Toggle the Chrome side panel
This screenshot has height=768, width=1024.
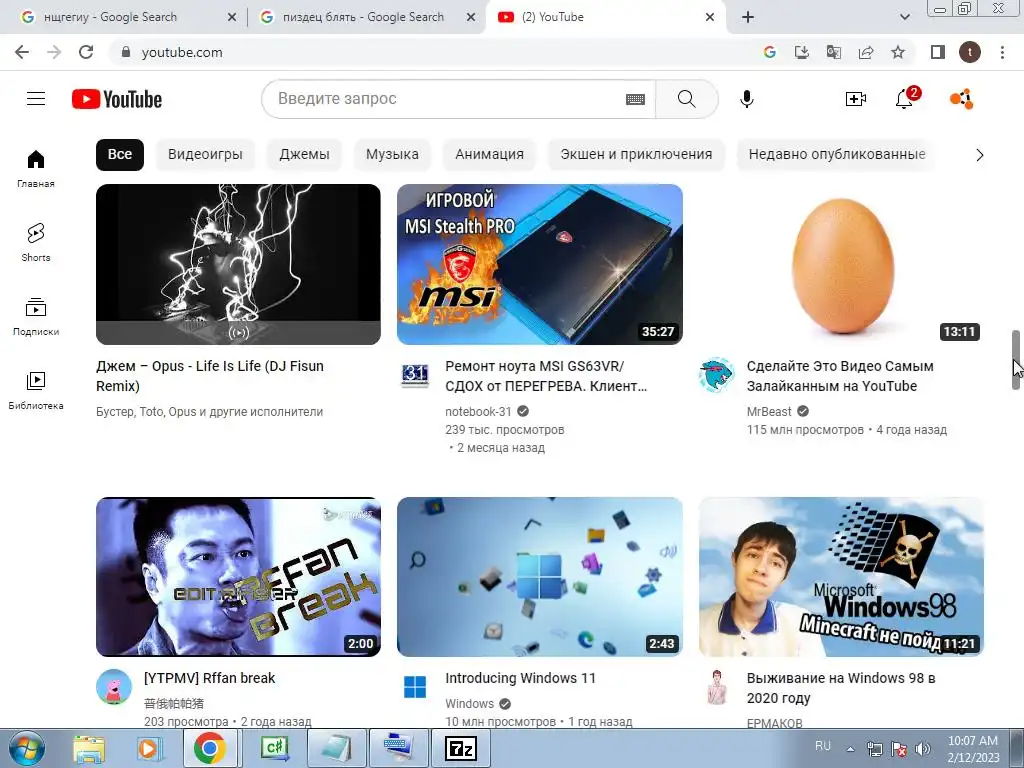[938, 52]
